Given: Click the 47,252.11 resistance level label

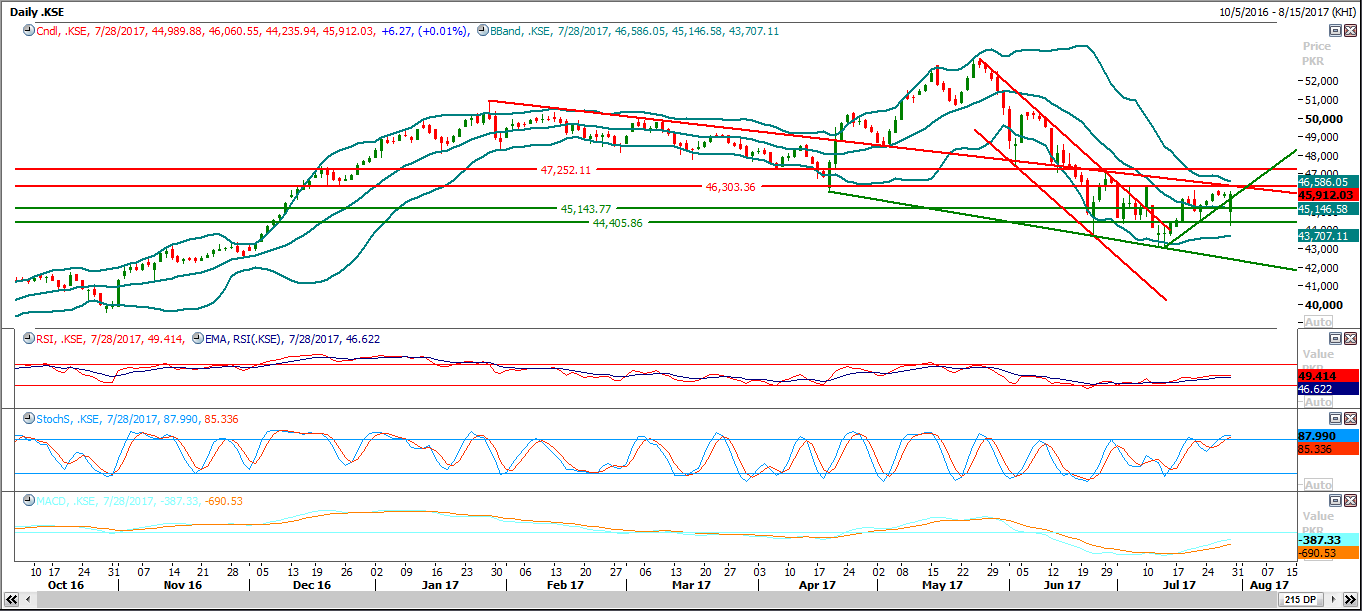Looking at the screenshot, I should tap(567, 170).
